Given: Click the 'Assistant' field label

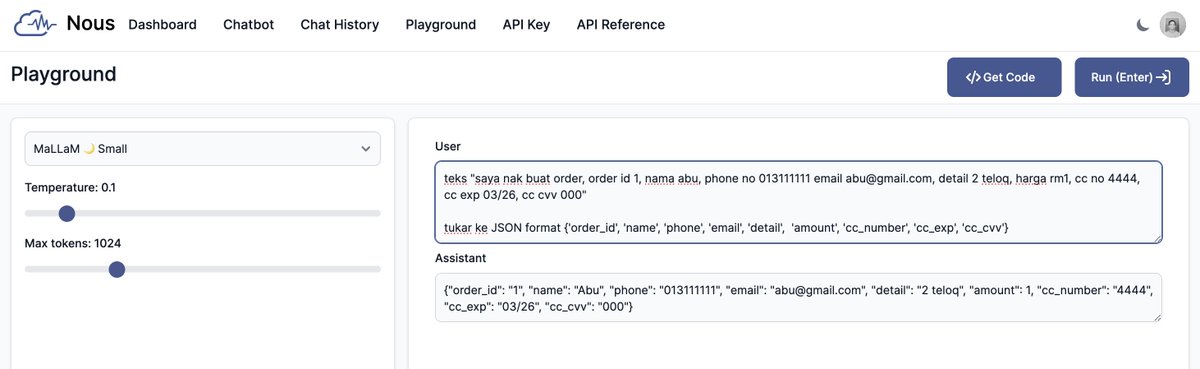Looking at the screenshot, I should pyautogui.click(x=461, y=258).
